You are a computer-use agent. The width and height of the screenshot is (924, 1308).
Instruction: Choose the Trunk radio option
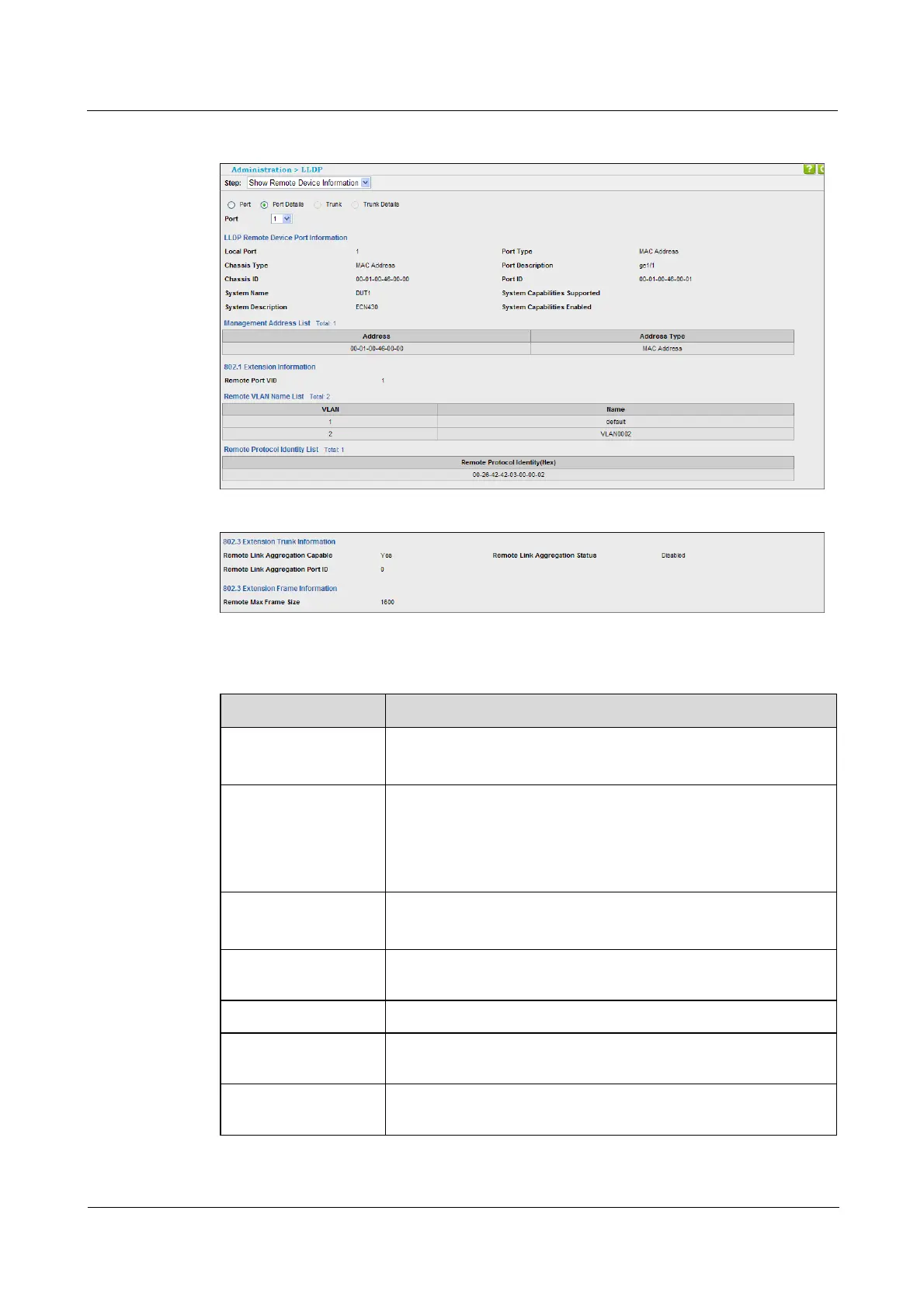pyautogui.click(x=318, y=205)
